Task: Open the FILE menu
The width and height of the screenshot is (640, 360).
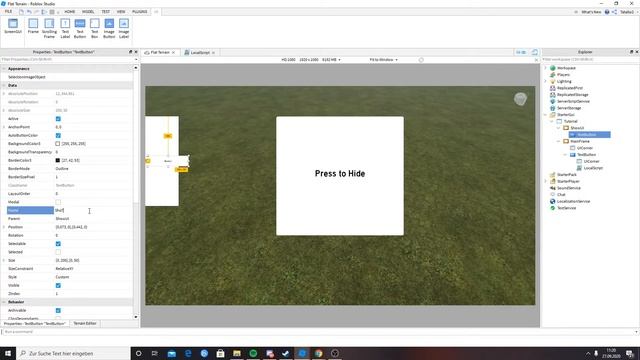Action: click(x=8, y=12)
